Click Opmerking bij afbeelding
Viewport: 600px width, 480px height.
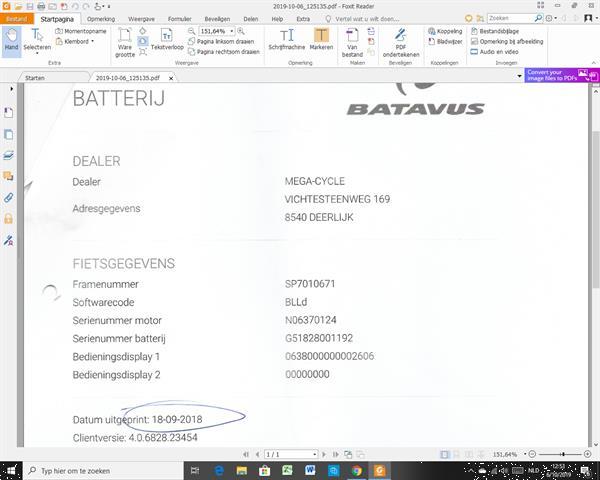(507, 41)
